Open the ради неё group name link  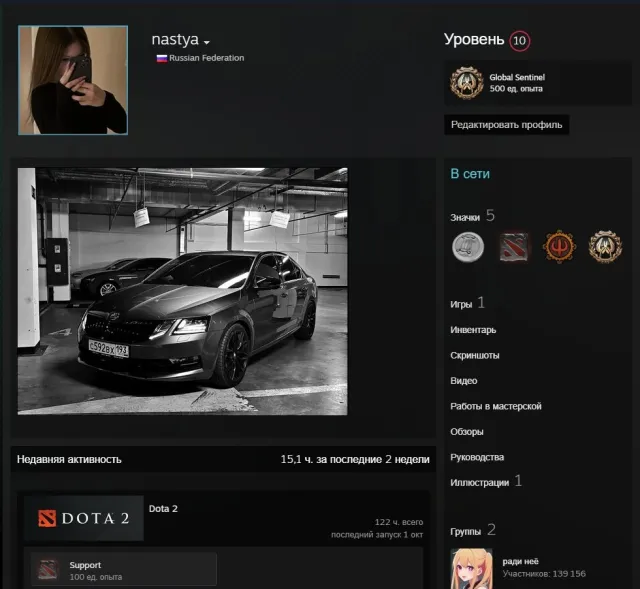coord(520,562)
